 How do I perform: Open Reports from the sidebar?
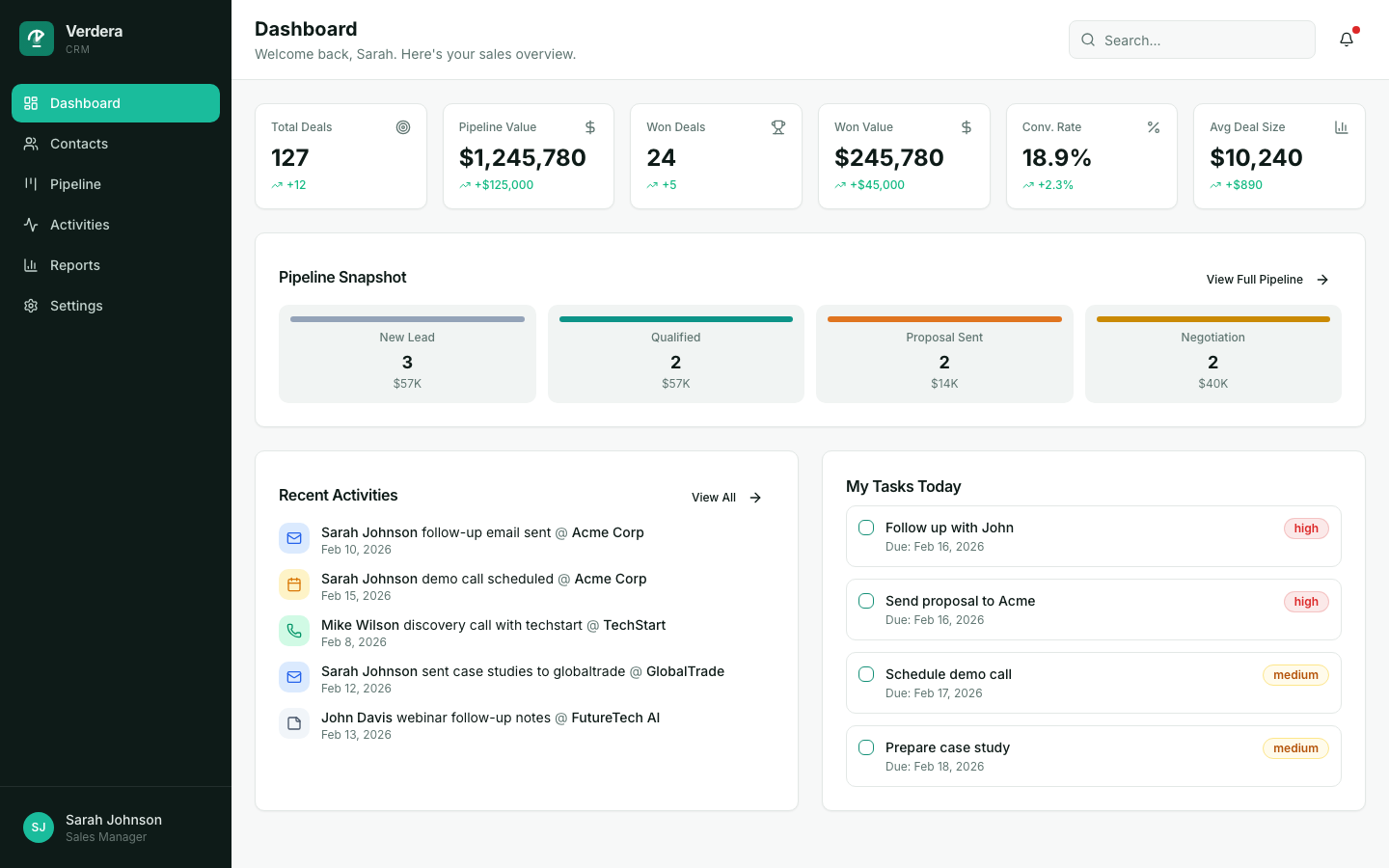(116, 265)
